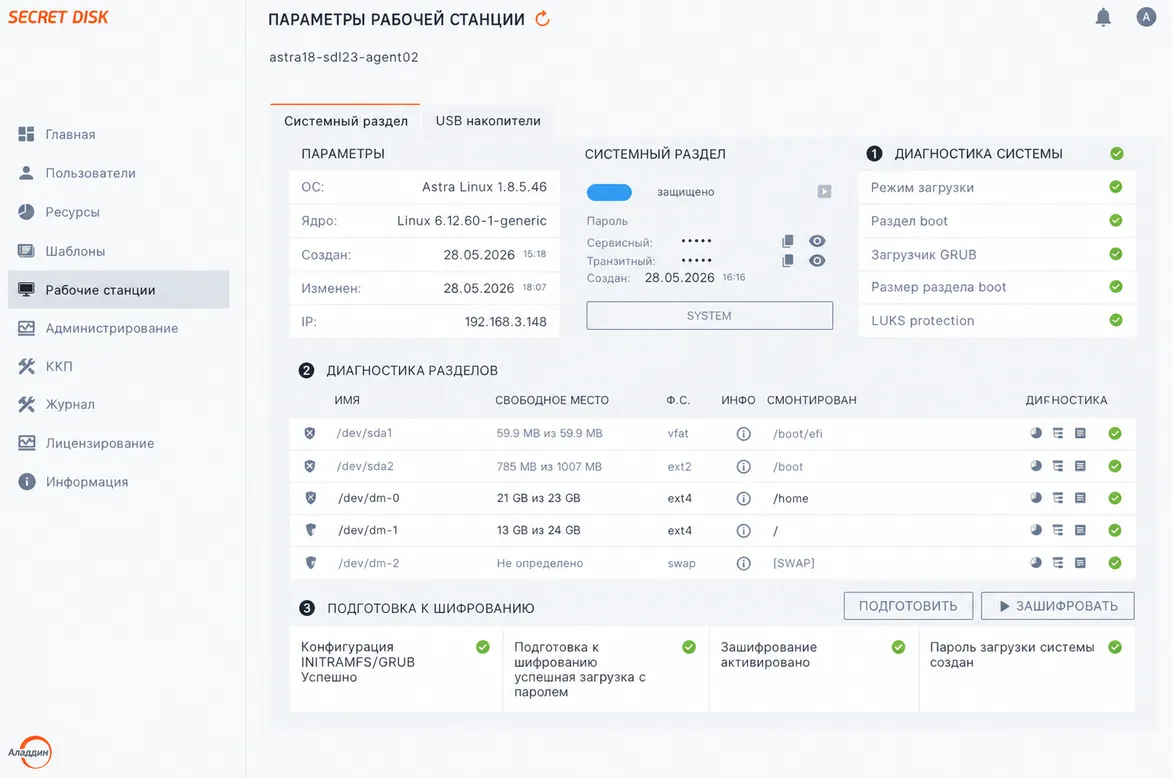The width and height of the screenshot is (1172, 778).
Task: Open tree diagnostics icon for /dev/sda2
Action: [1058, 466]
